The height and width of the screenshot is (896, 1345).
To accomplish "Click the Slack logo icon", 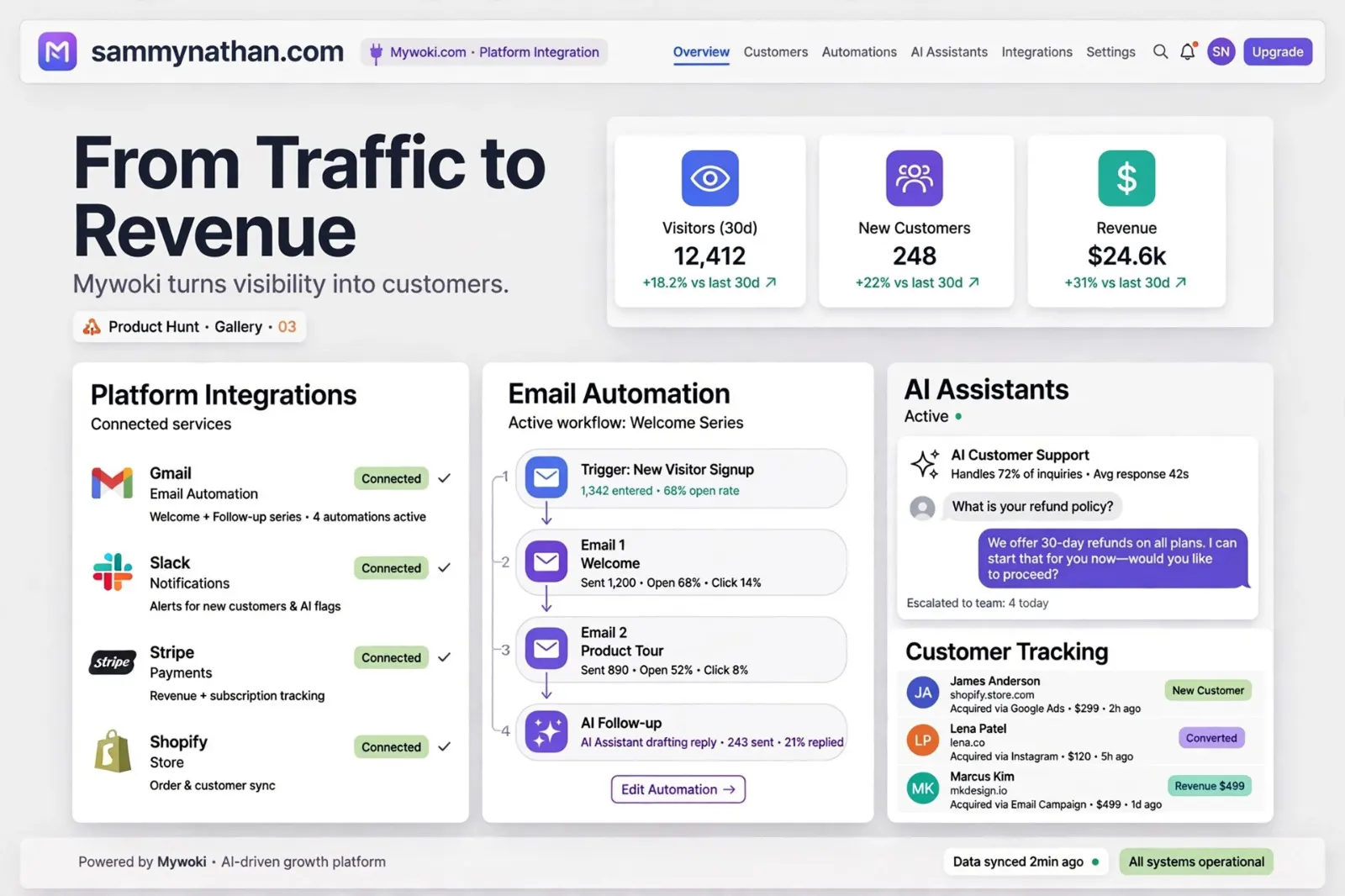I will (113, 572).
